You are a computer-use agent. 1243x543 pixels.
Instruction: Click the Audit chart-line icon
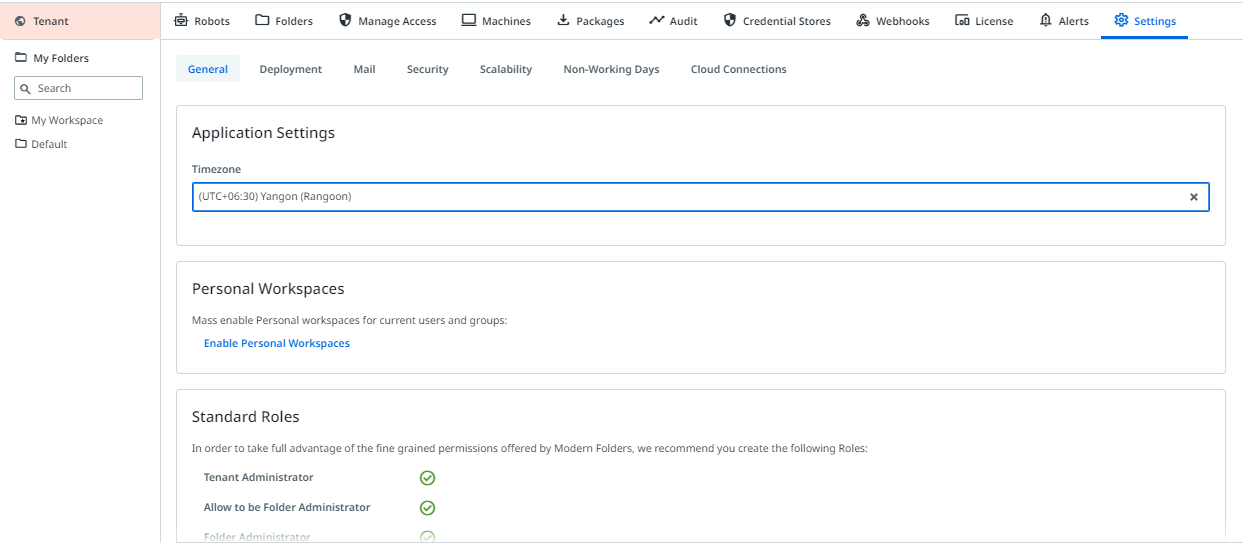click(x=657, y=20)
